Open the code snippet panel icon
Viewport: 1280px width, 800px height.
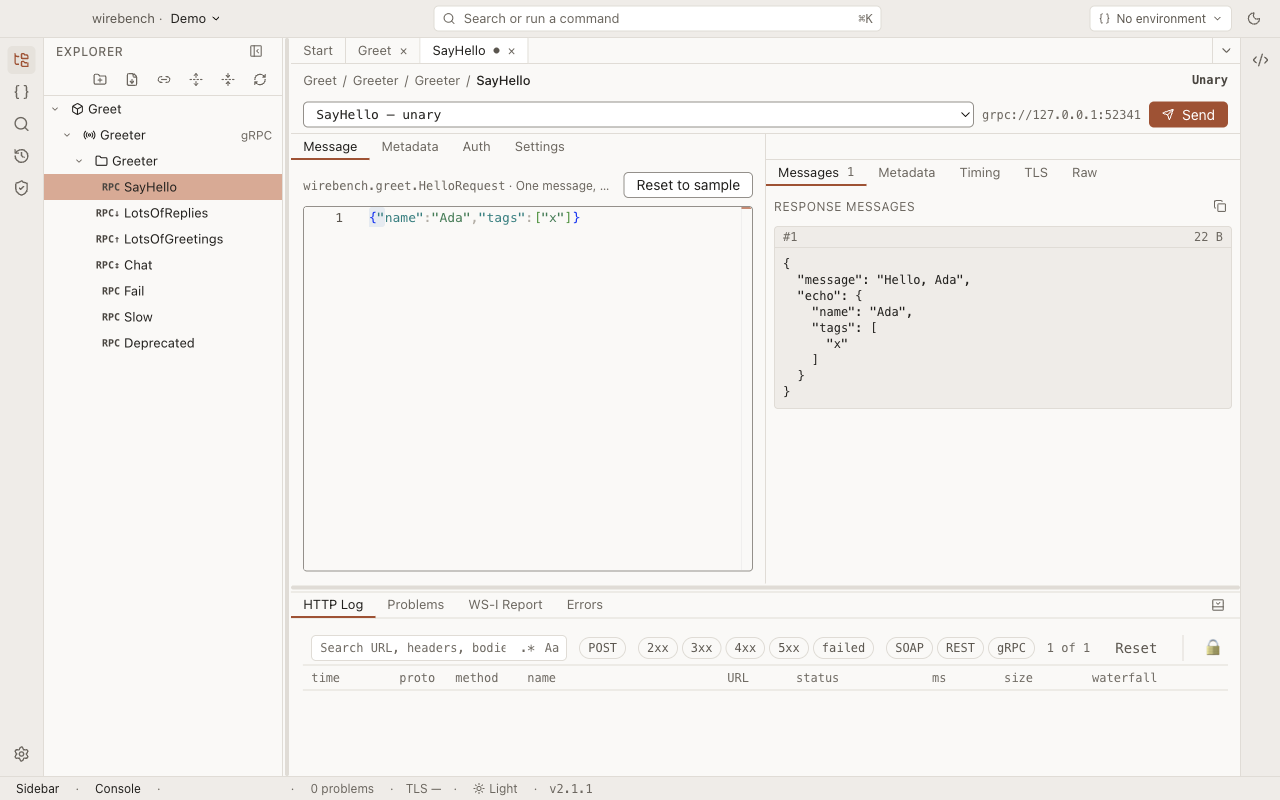coord(1260,60)
